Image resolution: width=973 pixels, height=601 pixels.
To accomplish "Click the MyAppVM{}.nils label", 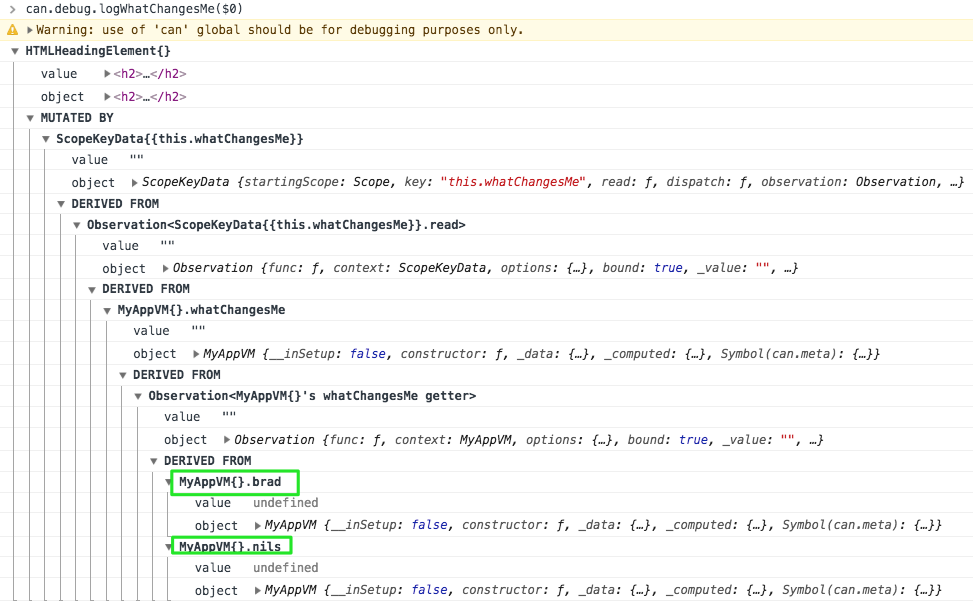I will [230, 546].
